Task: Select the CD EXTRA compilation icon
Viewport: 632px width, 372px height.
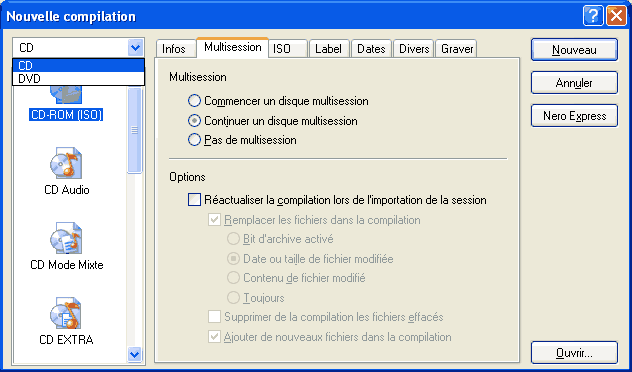Action: click(66, 313)
